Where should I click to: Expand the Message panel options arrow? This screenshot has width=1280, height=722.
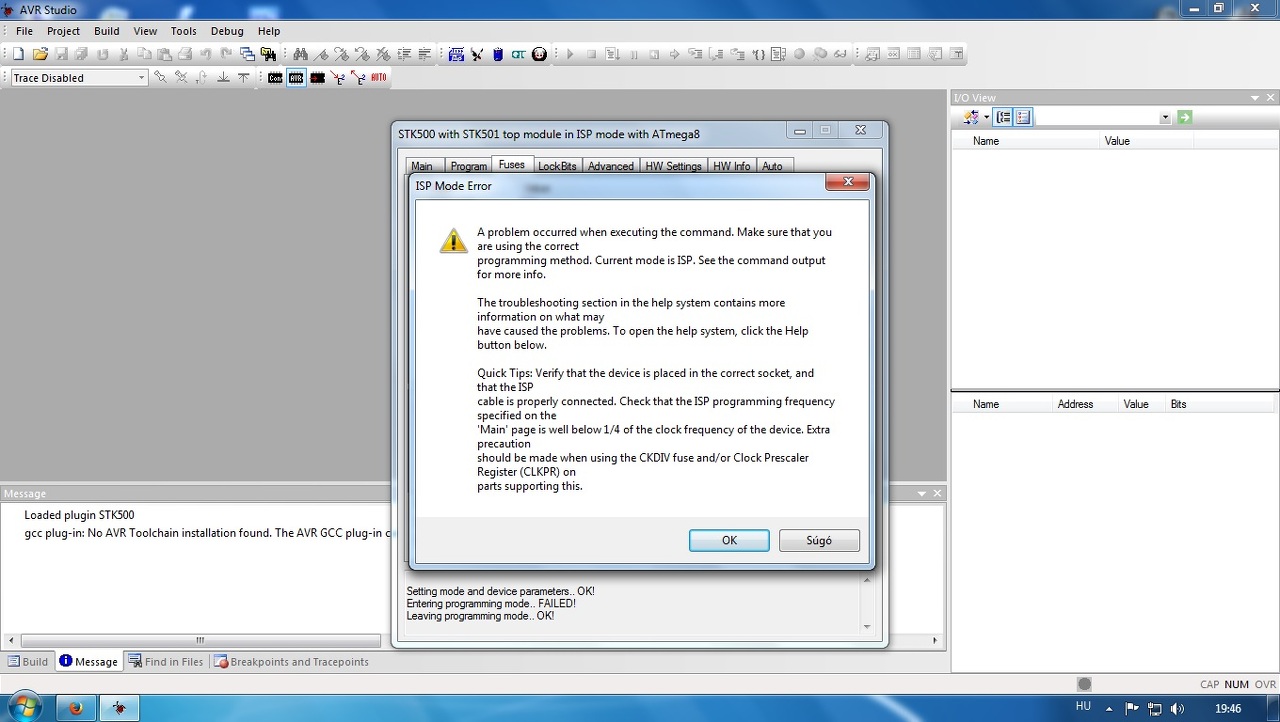[922, 494]
